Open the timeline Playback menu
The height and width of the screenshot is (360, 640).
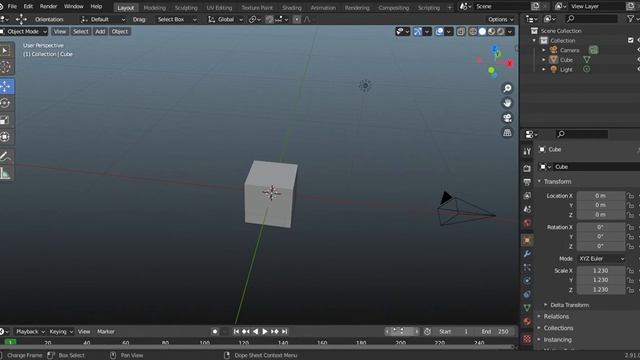tap(29, 331)
